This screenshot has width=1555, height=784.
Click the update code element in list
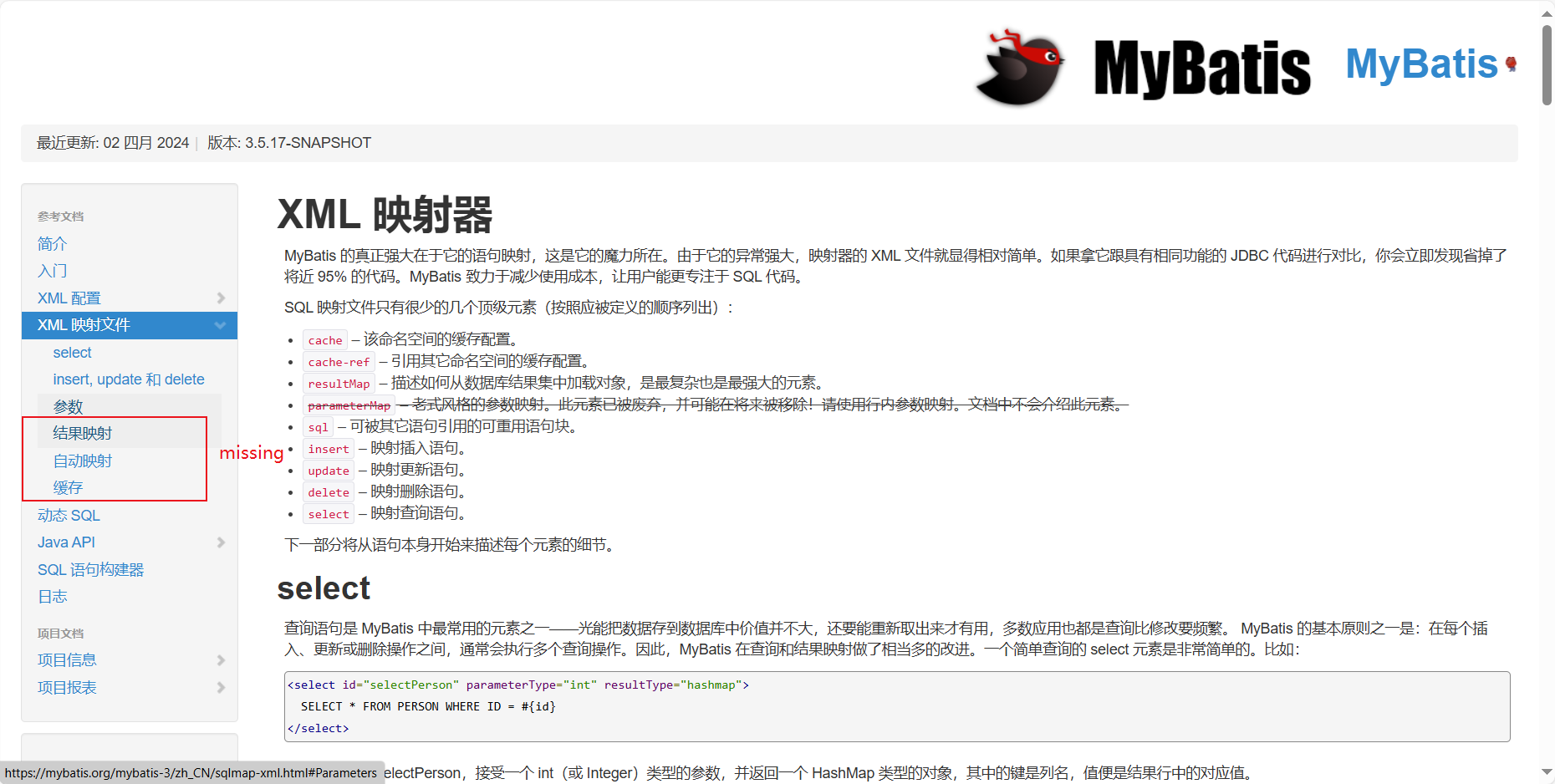pyautogui.click(x=329, y=471)
